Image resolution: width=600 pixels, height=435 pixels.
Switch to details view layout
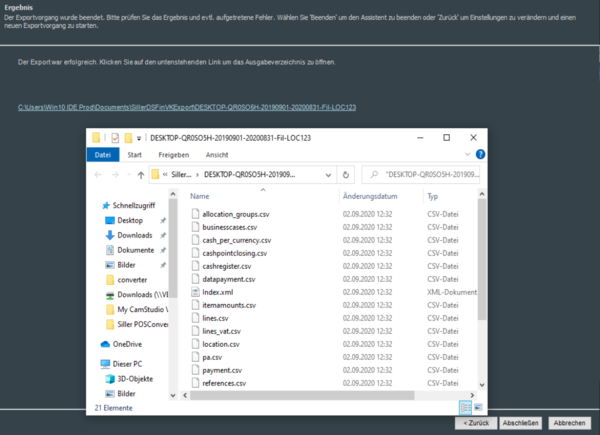(465, 407)
